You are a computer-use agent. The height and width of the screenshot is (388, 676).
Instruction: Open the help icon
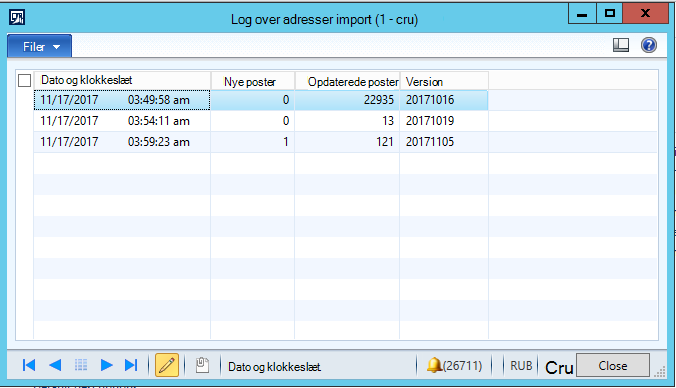648,45
